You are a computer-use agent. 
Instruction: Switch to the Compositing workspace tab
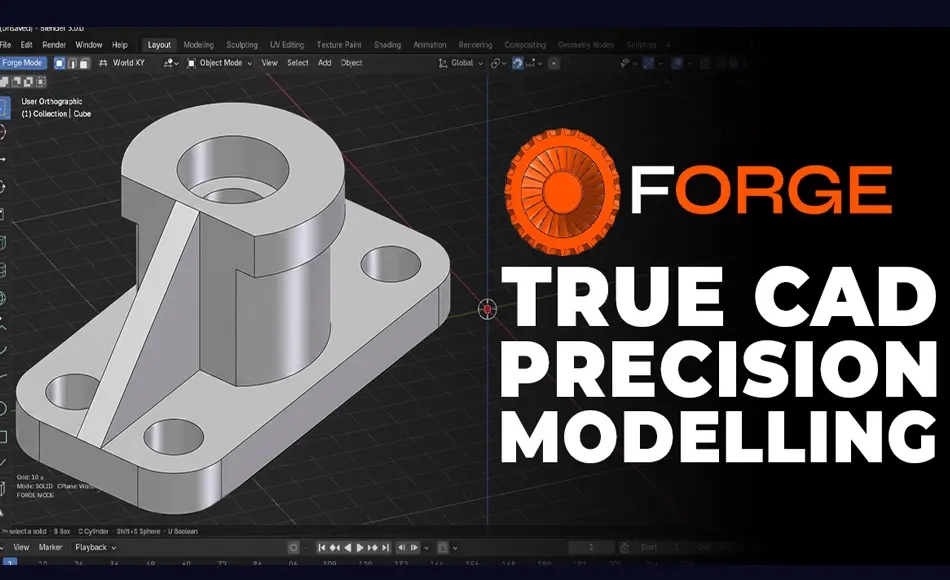[525, 45]
